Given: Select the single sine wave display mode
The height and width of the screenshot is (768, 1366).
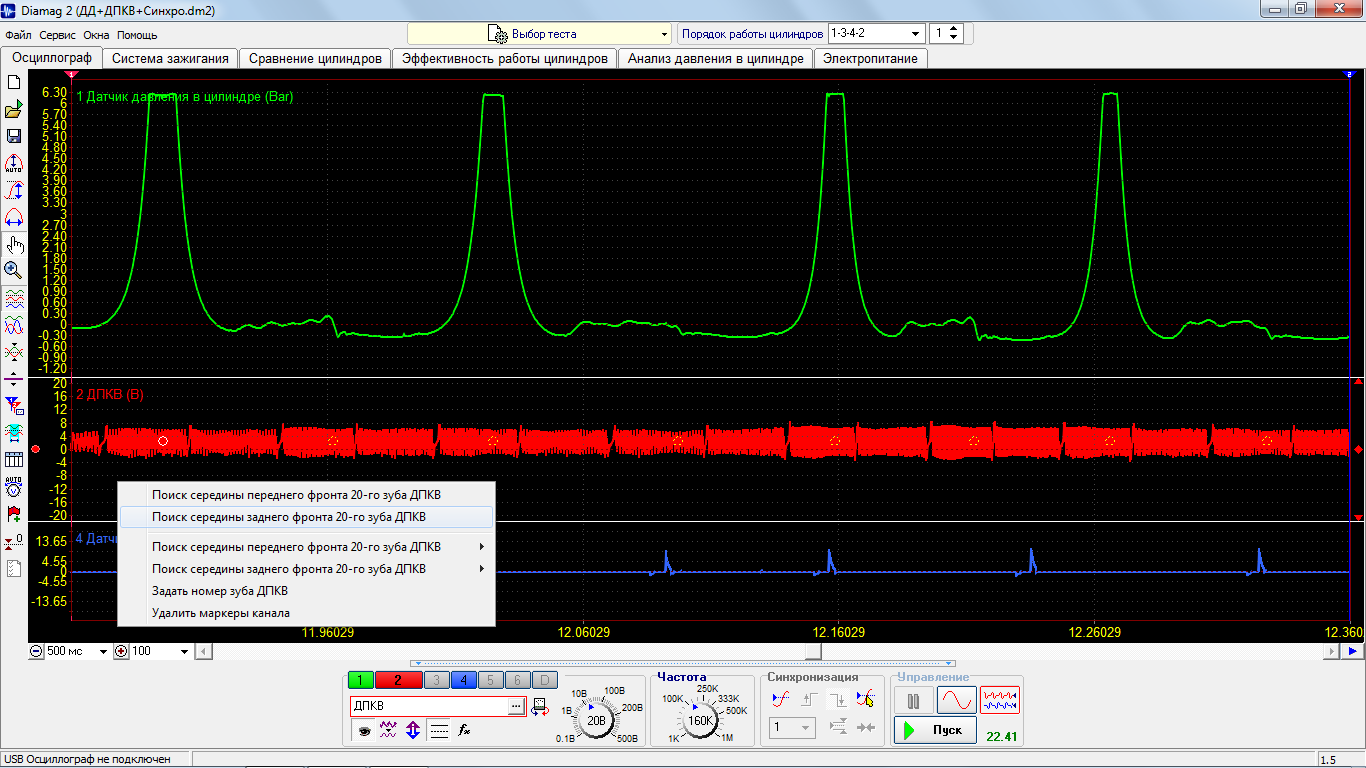Looking at the screenshot, I should point(956,700).
